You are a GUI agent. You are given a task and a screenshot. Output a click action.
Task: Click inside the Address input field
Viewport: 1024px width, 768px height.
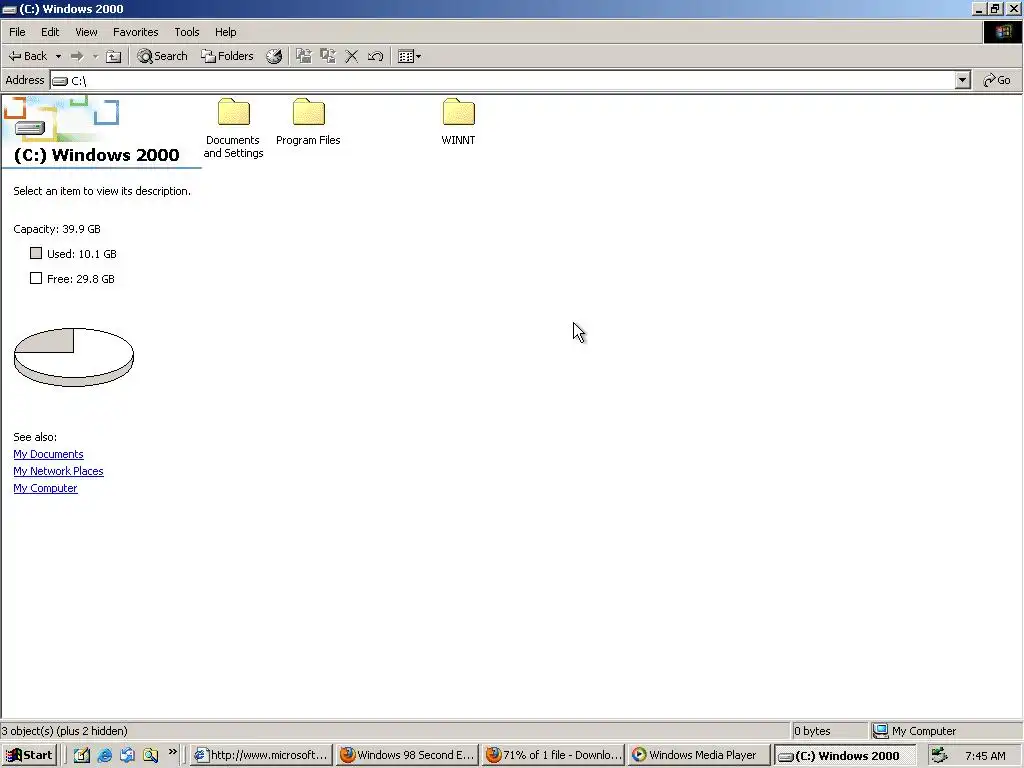(503, 80)
